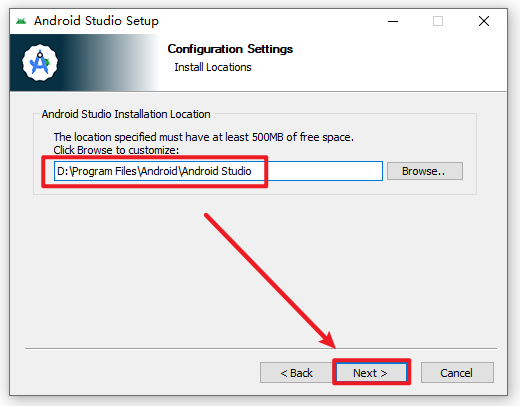Click the 'Click Browse to customize' label
The width and height of the screenshot is (520, 406).
point(116,150)
